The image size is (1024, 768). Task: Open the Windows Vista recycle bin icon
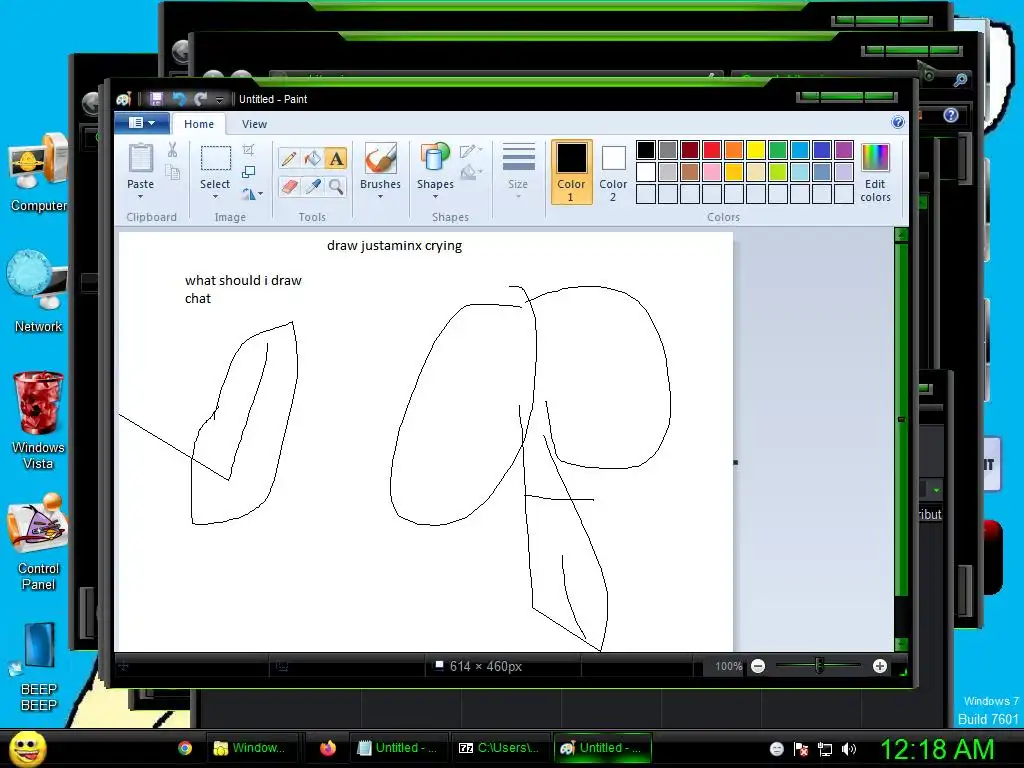(x=38, y=421)
